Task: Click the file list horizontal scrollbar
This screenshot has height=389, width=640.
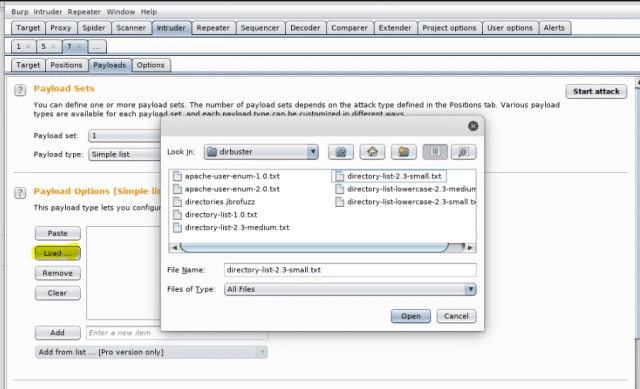Action: (x=314, y=247)
